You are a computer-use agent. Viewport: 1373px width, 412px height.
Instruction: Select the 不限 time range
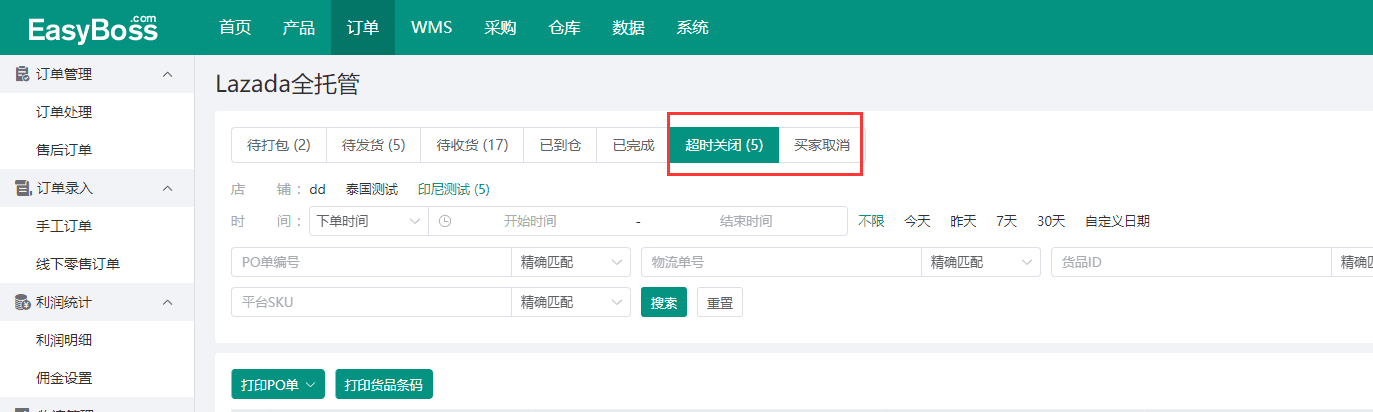(871, 221)
